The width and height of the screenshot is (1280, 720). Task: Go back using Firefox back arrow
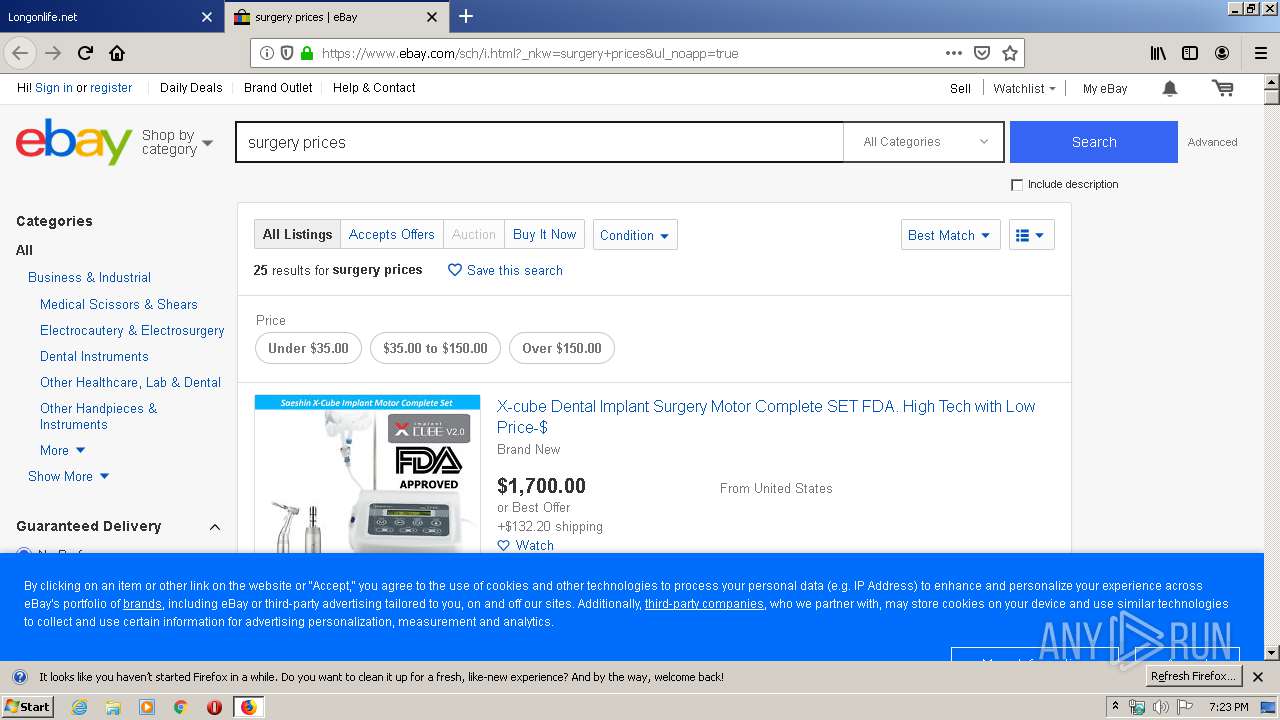pos(20,53)
